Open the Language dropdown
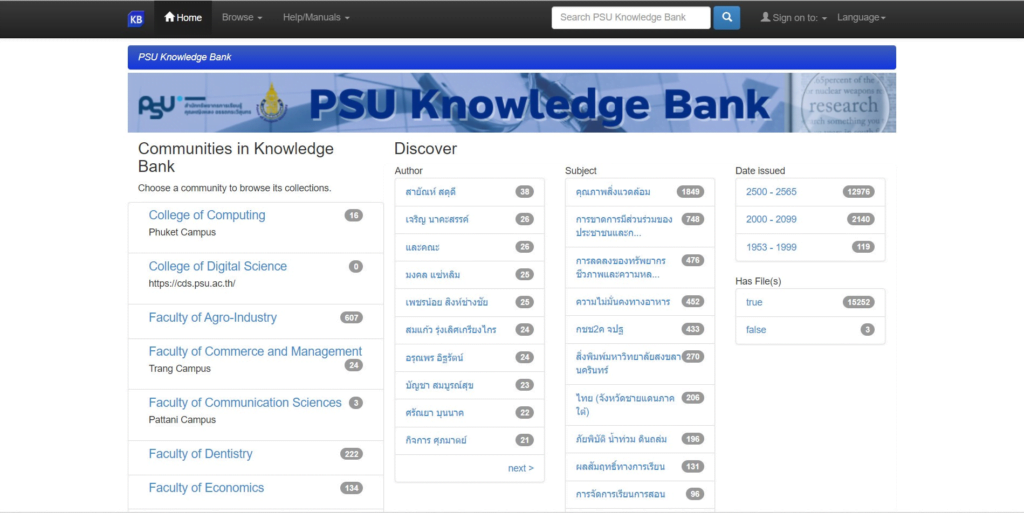1024x513 pixels. click(861, 18)
